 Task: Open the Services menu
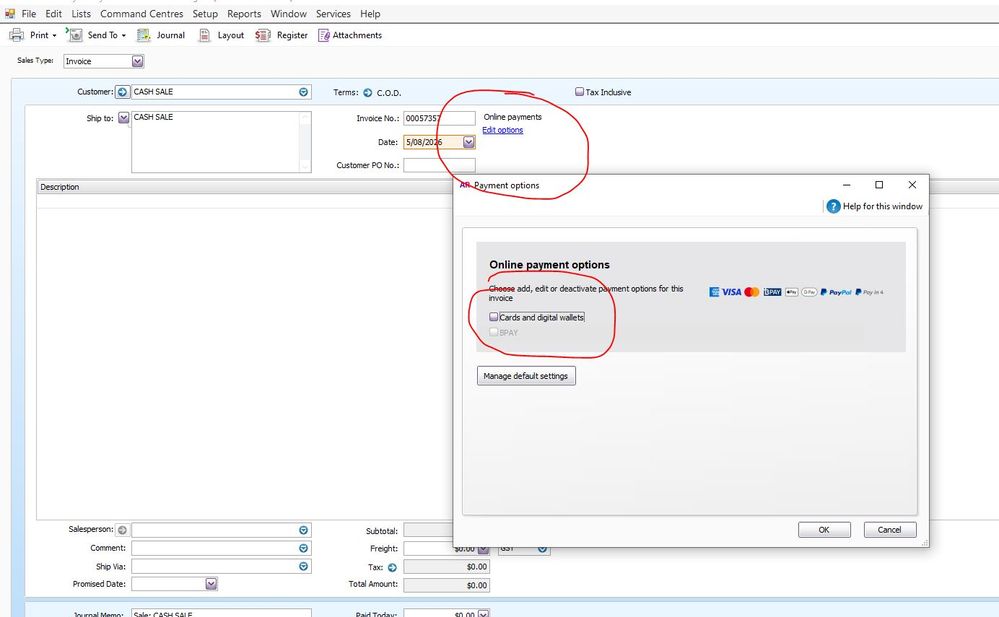(333, 13)
